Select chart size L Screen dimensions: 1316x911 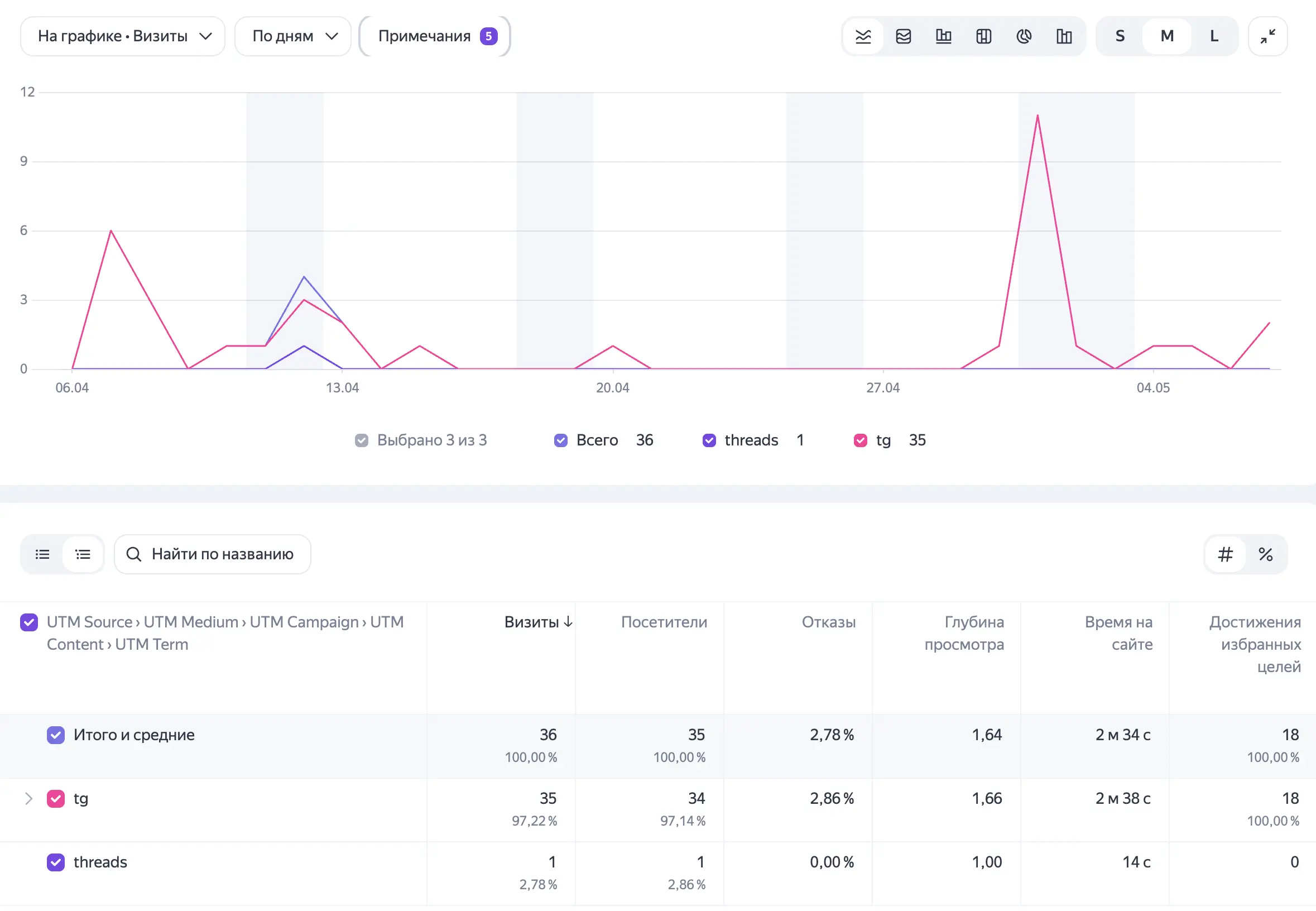1214,36
